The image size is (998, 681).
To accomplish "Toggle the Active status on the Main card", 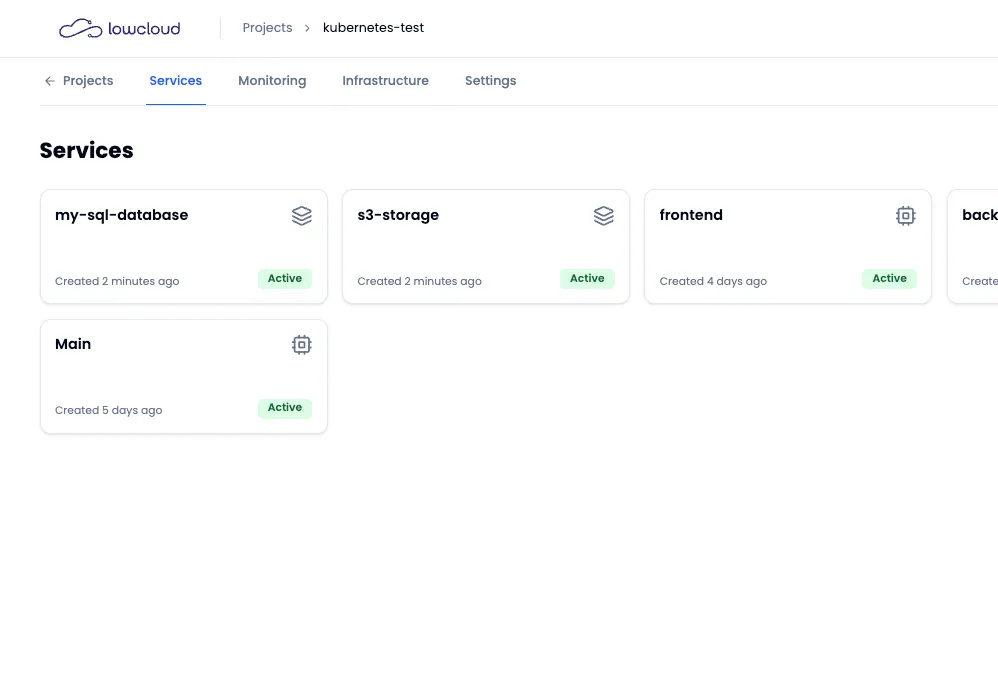I will coord(285,407).
